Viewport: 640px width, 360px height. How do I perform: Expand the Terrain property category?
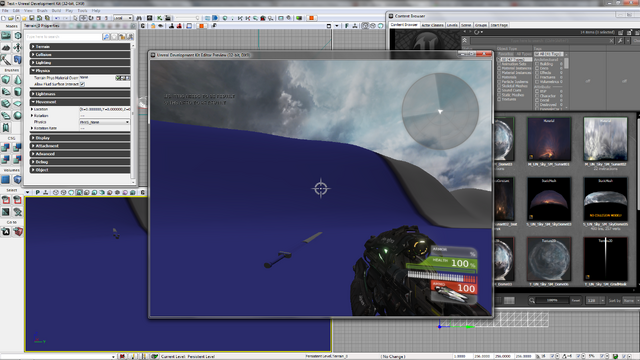pyautogui.click(x=80, y=47)
